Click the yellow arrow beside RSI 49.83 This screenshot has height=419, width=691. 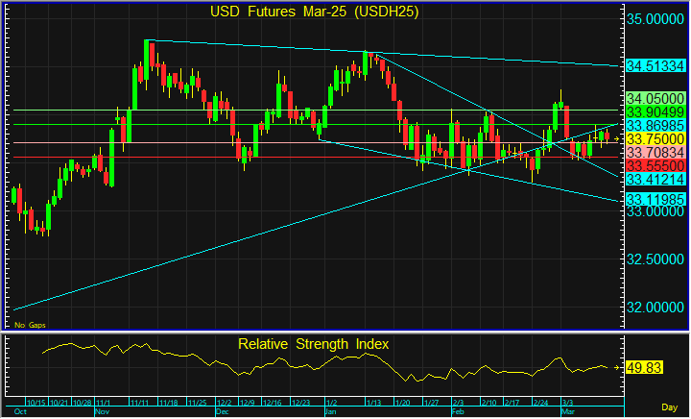coord(616,367)
